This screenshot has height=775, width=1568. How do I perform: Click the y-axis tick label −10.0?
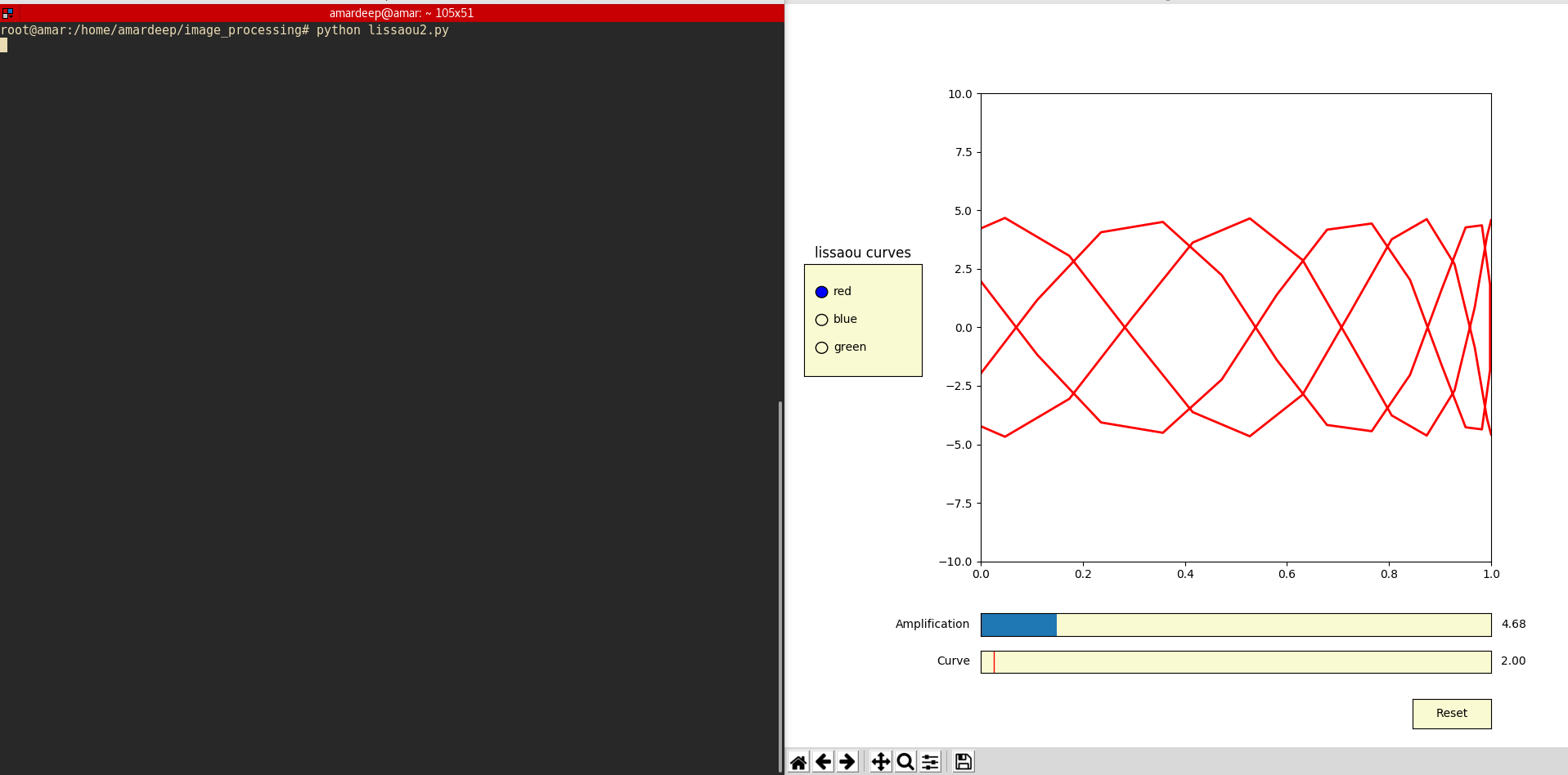tap(955, 562)
